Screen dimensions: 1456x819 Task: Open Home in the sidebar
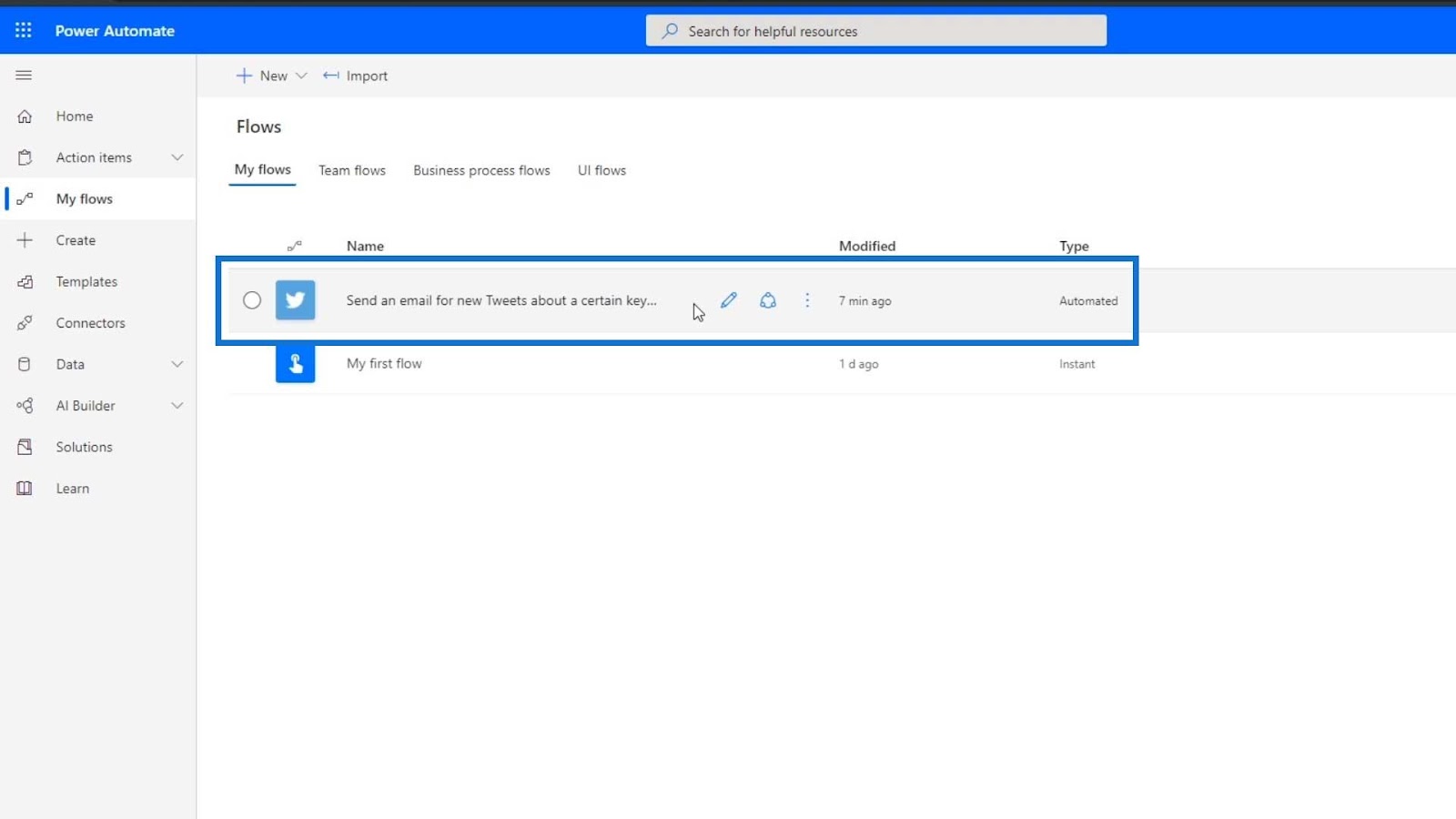tap(98, 116)
